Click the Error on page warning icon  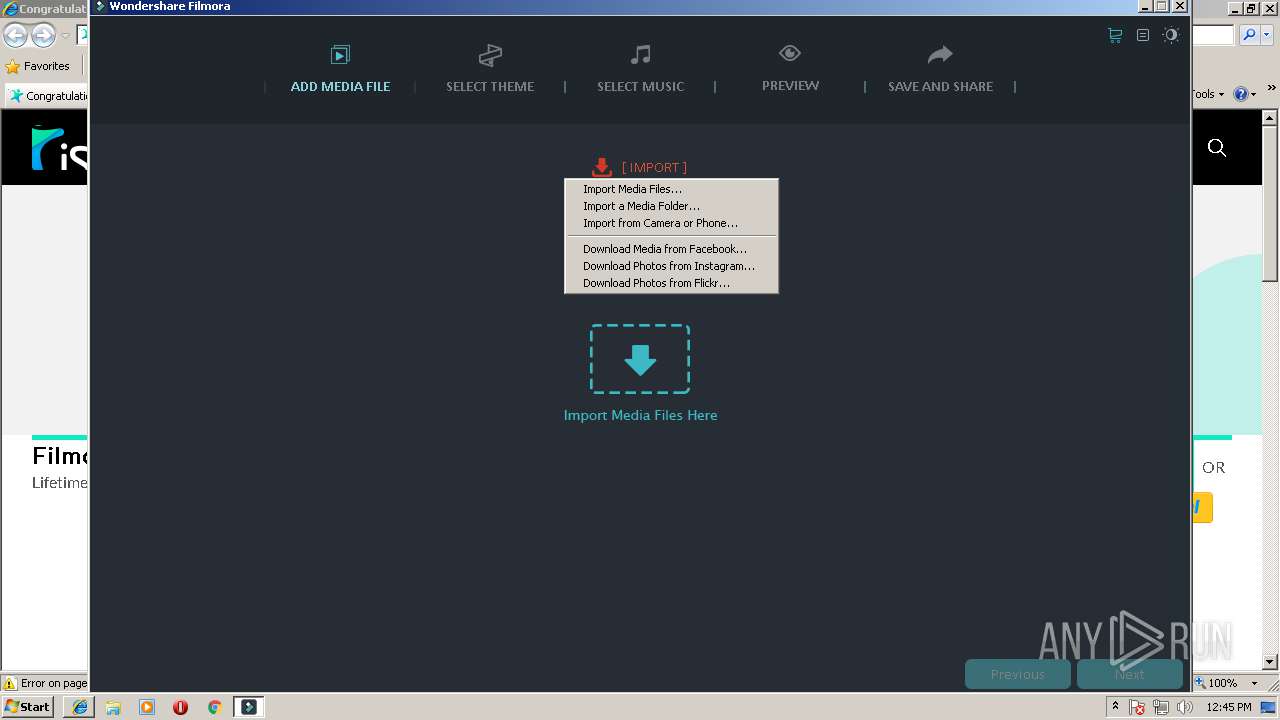[10, 683]
